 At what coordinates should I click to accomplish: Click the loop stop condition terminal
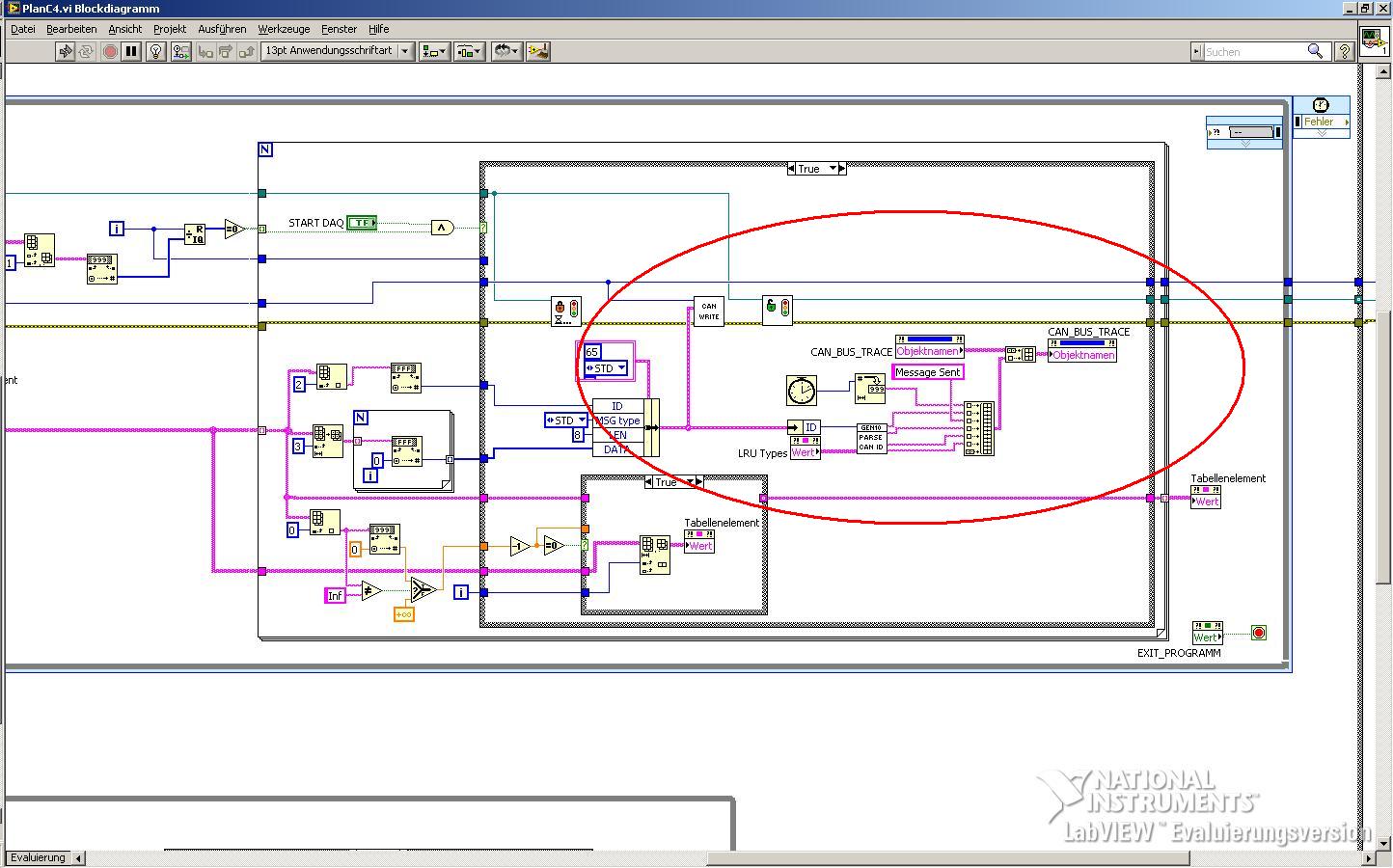(x=1259, y=633)
